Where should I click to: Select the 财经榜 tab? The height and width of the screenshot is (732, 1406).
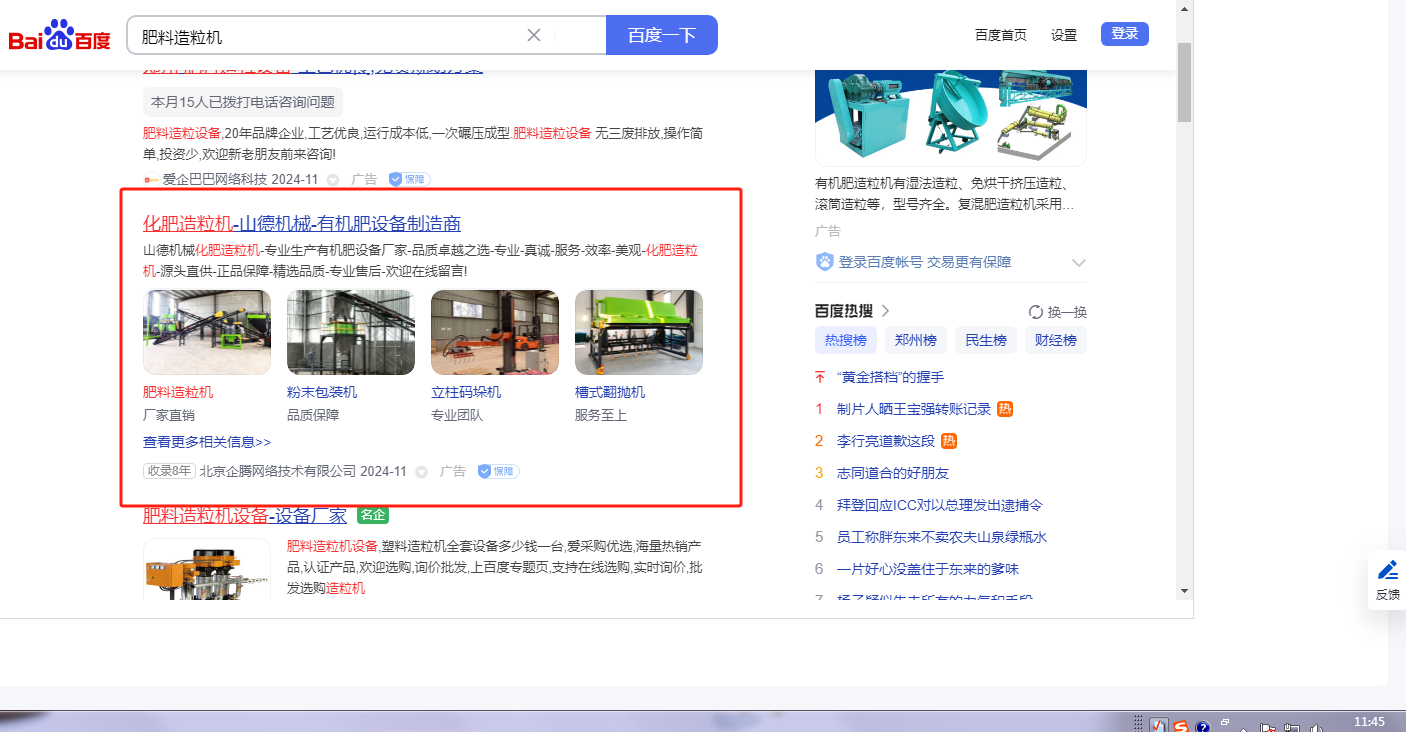coord(1056,340)
